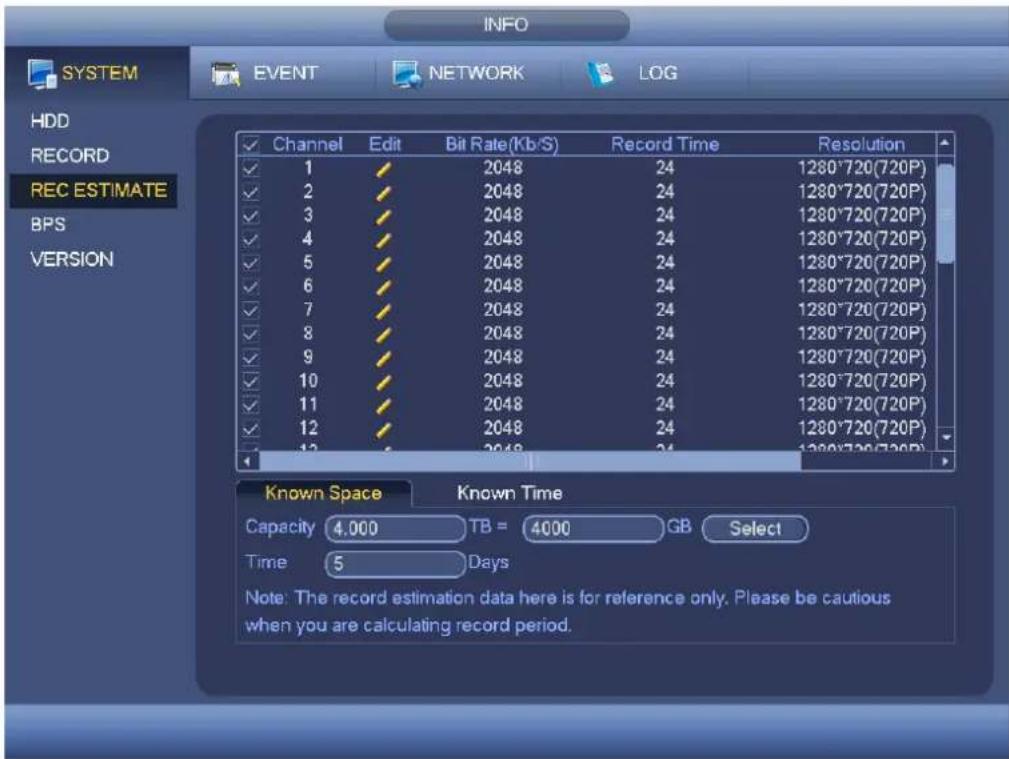Open the LOG tab label

(x=658, y=73)
